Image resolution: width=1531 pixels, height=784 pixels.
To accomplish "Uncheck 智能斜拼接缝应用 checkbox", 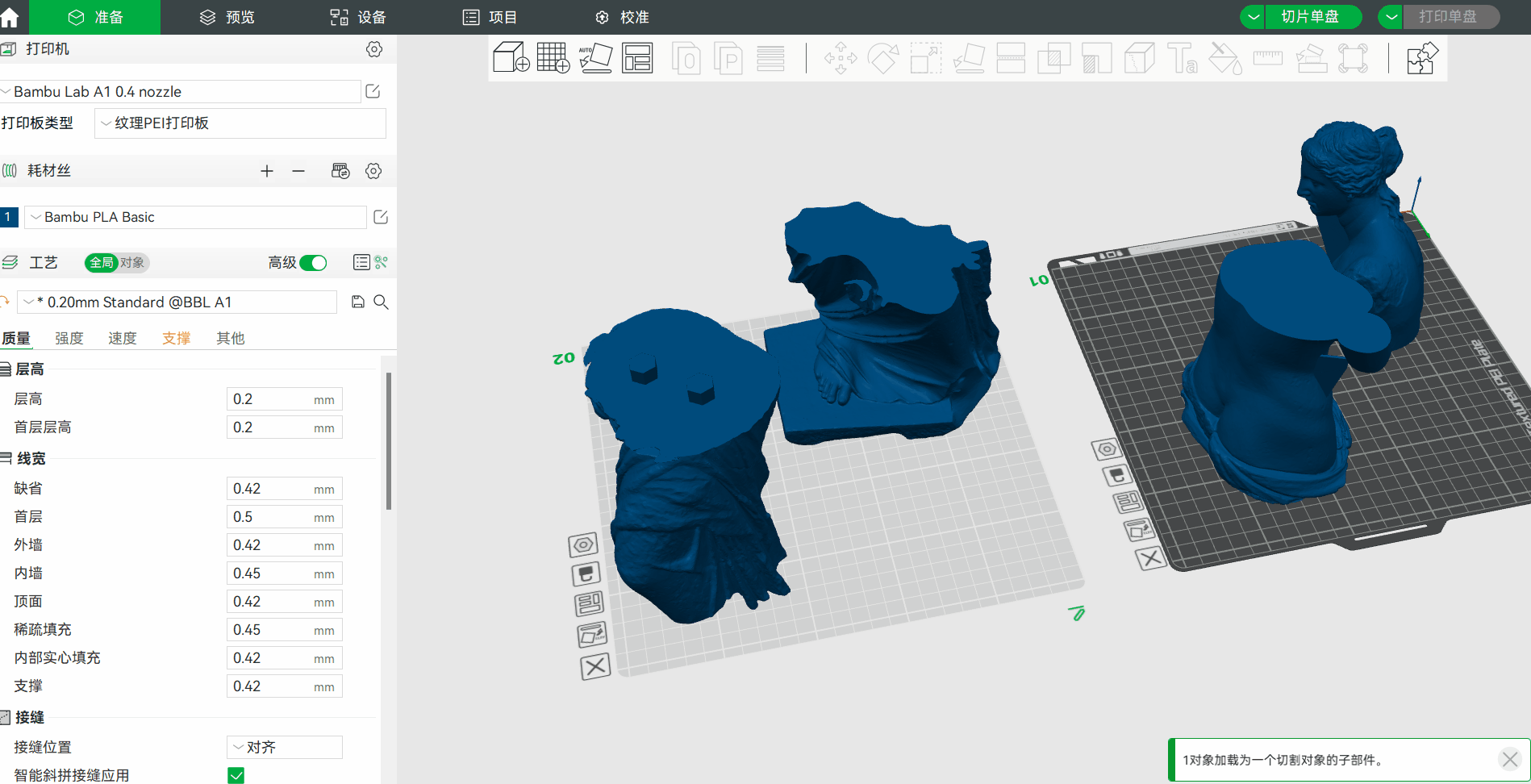I will pos(236,775).
